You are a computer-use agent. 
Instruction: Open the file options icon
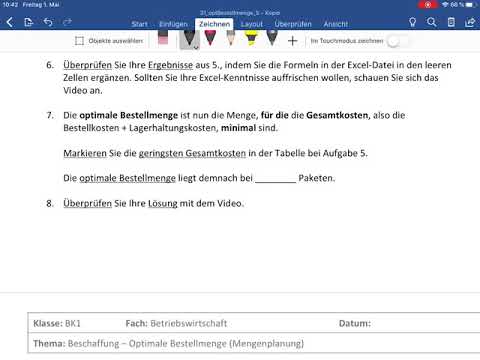(x=29, y=22)
